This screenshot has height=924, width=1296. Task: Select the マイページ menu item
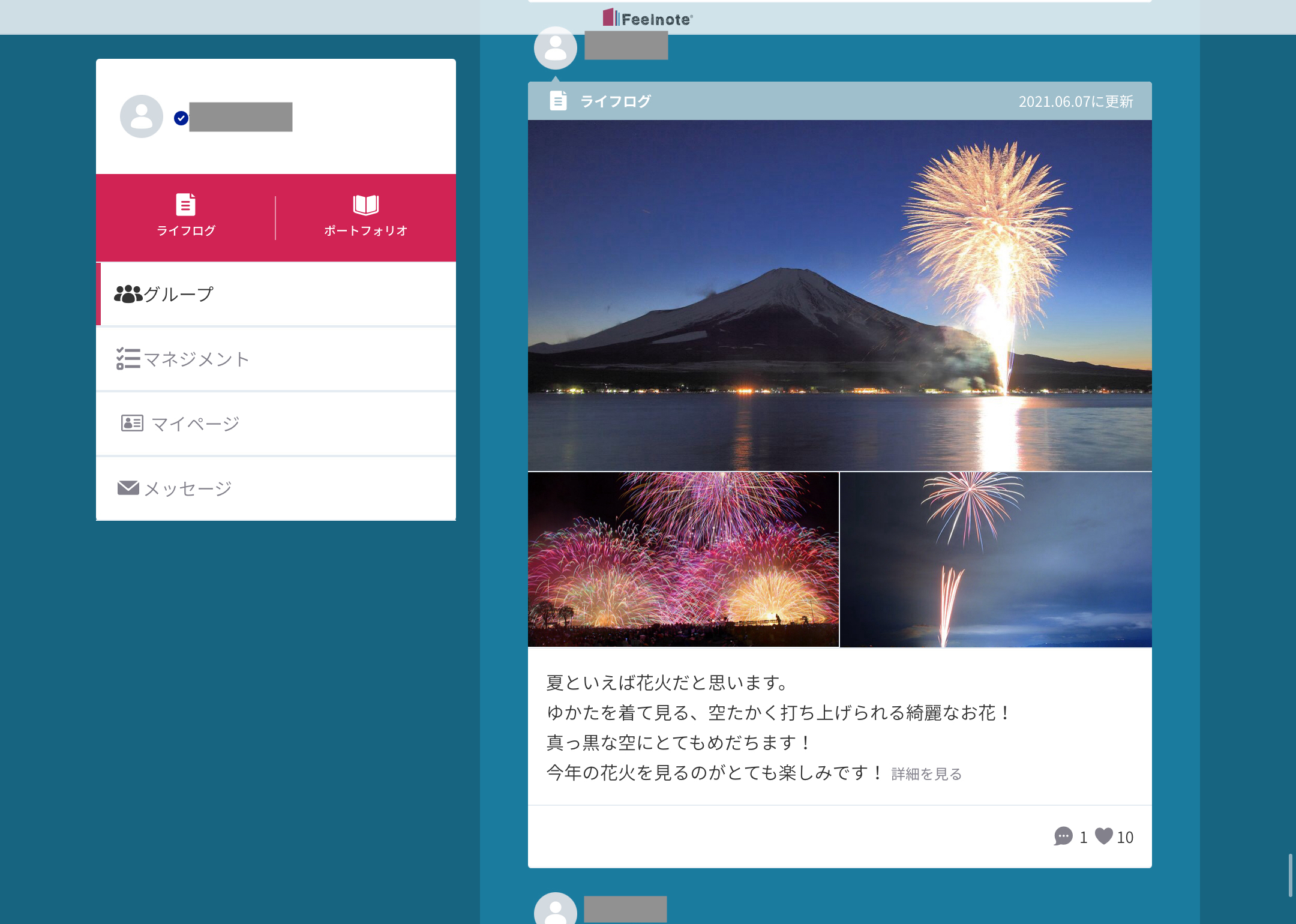[276, 424]
